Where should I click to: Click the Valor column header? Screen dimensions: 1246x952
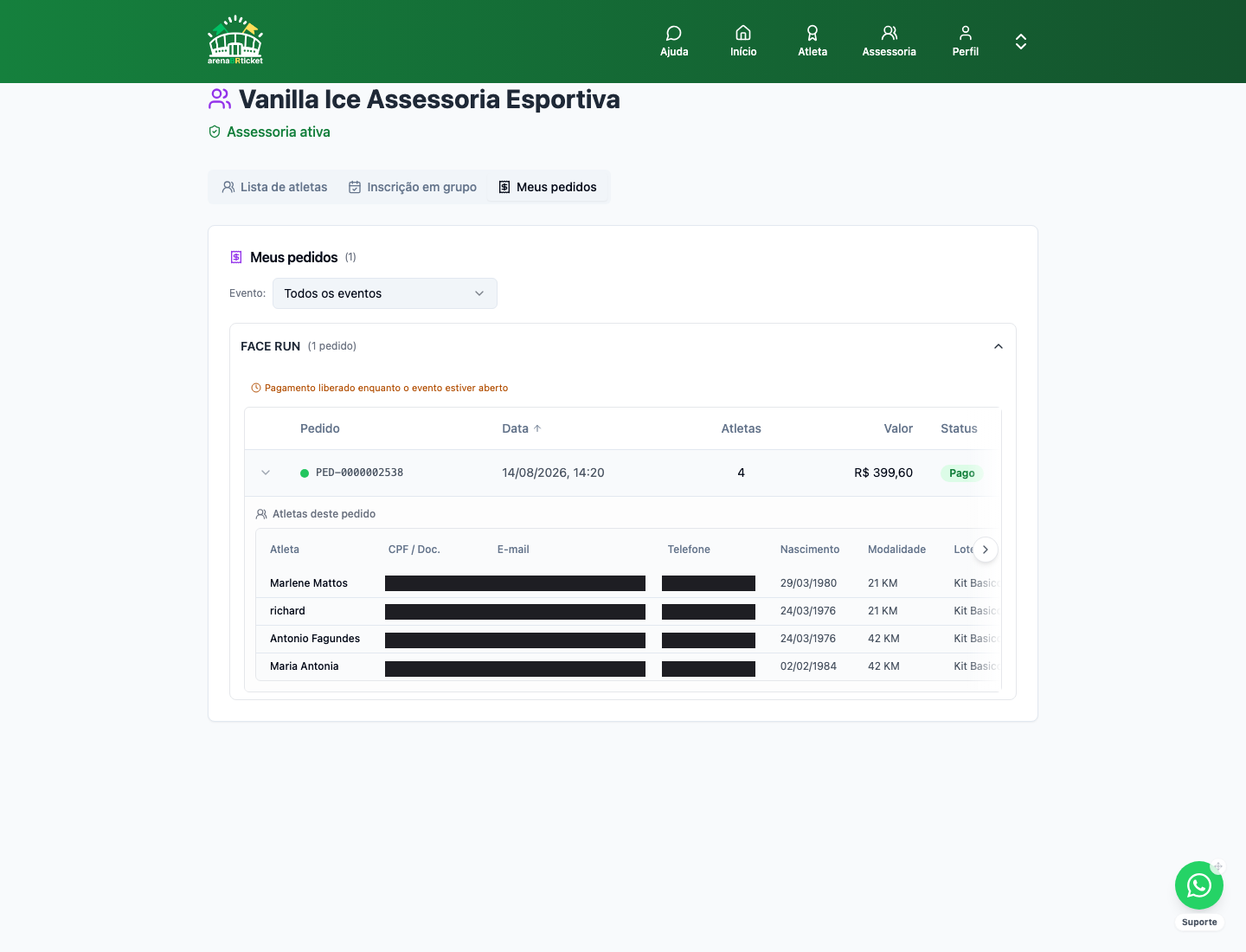(898, 428)
